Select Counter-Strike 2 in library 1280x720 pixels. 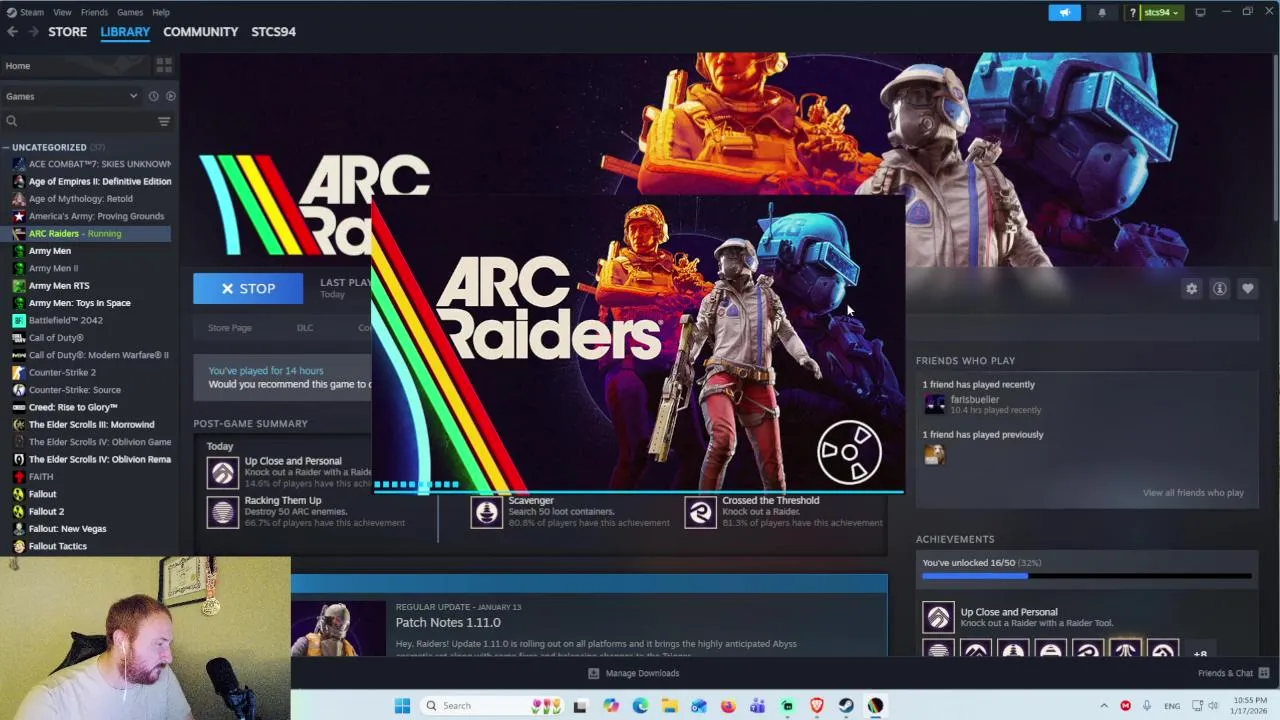[62, 372]
